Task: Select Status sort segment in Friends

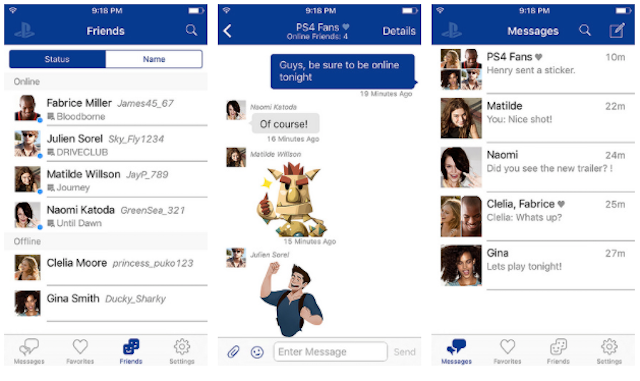Action: click(x=57, y=59)
